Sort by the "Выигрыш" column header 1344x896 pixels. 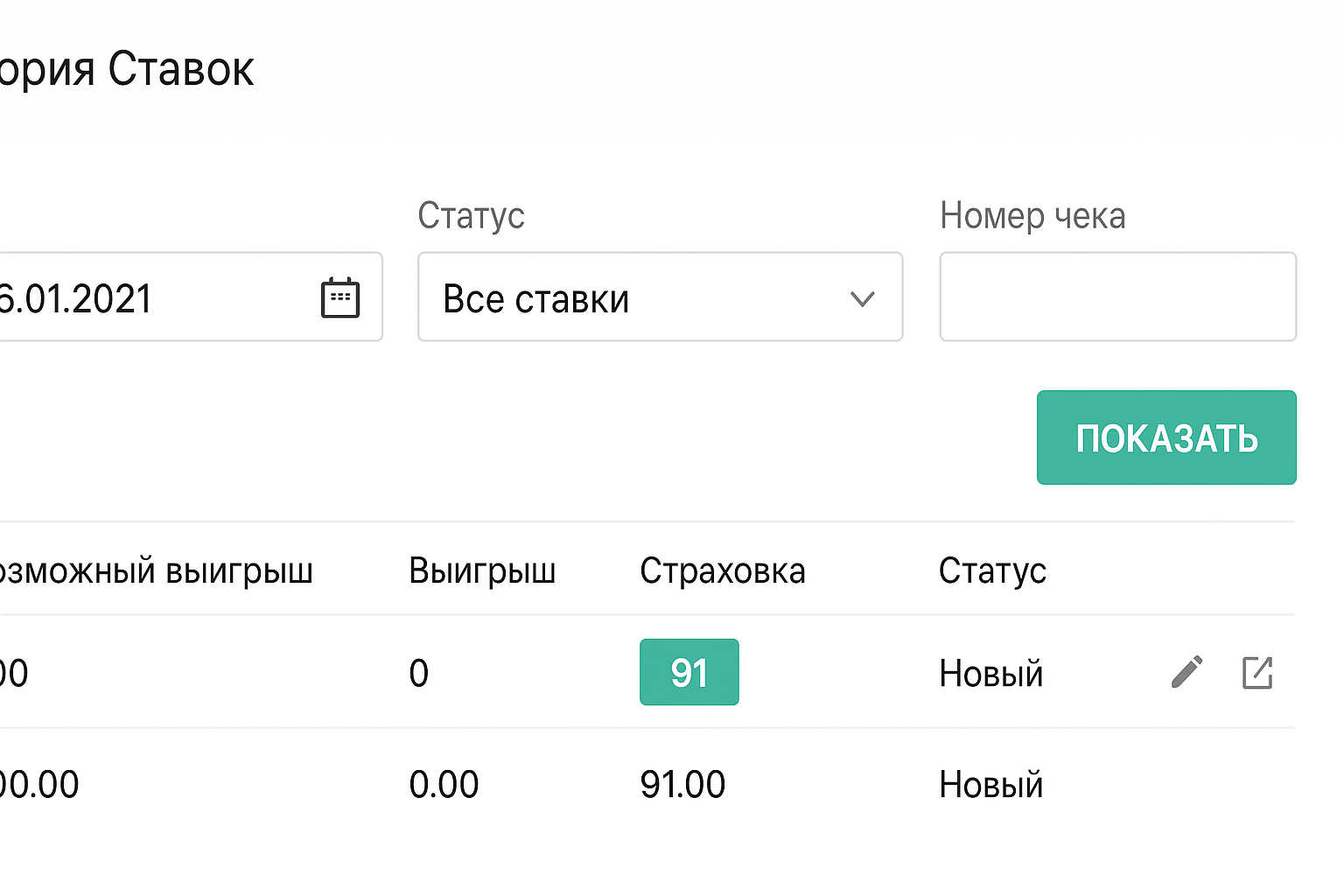(x=482, y=570)
